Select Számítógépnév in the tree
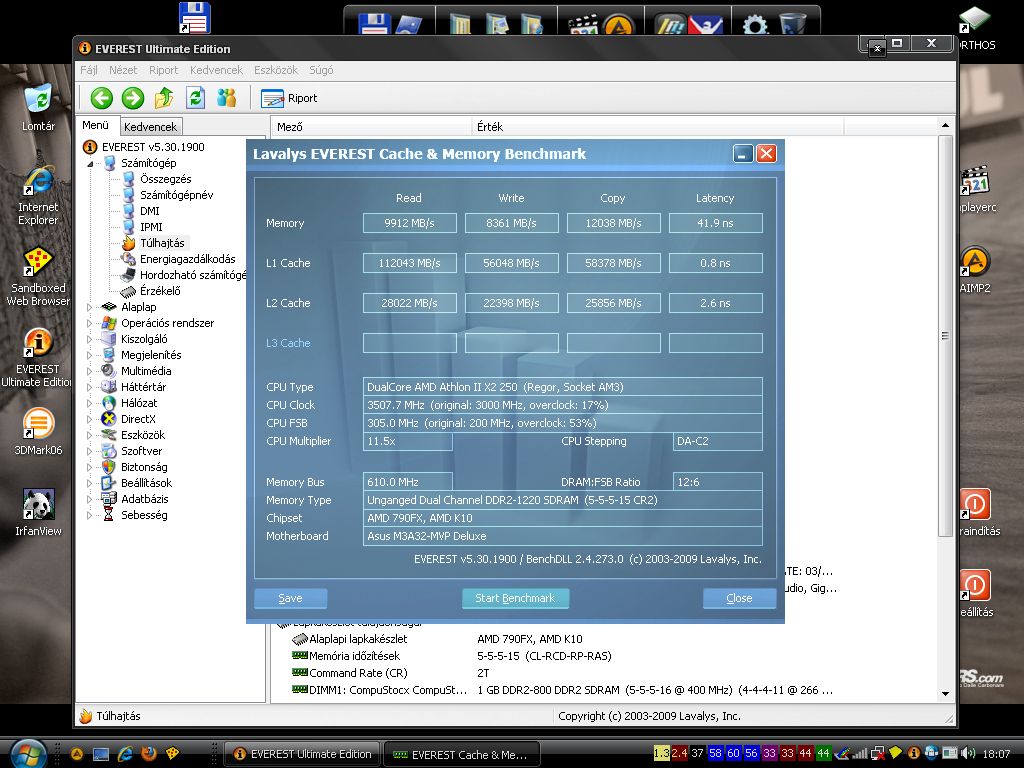The image size is (1024, 768). click(176, 195)
